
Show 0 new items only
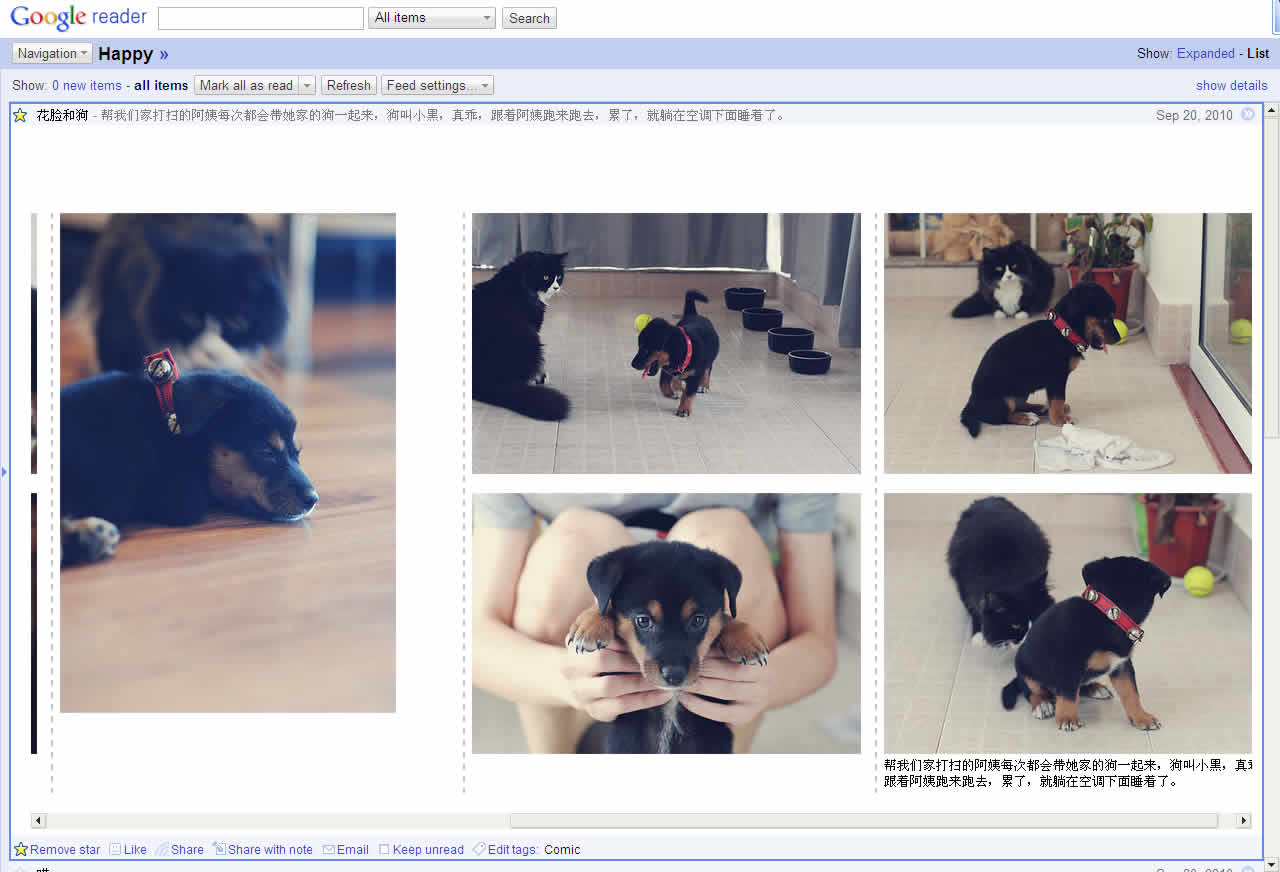pyautogui.click(x=87, y=86)
